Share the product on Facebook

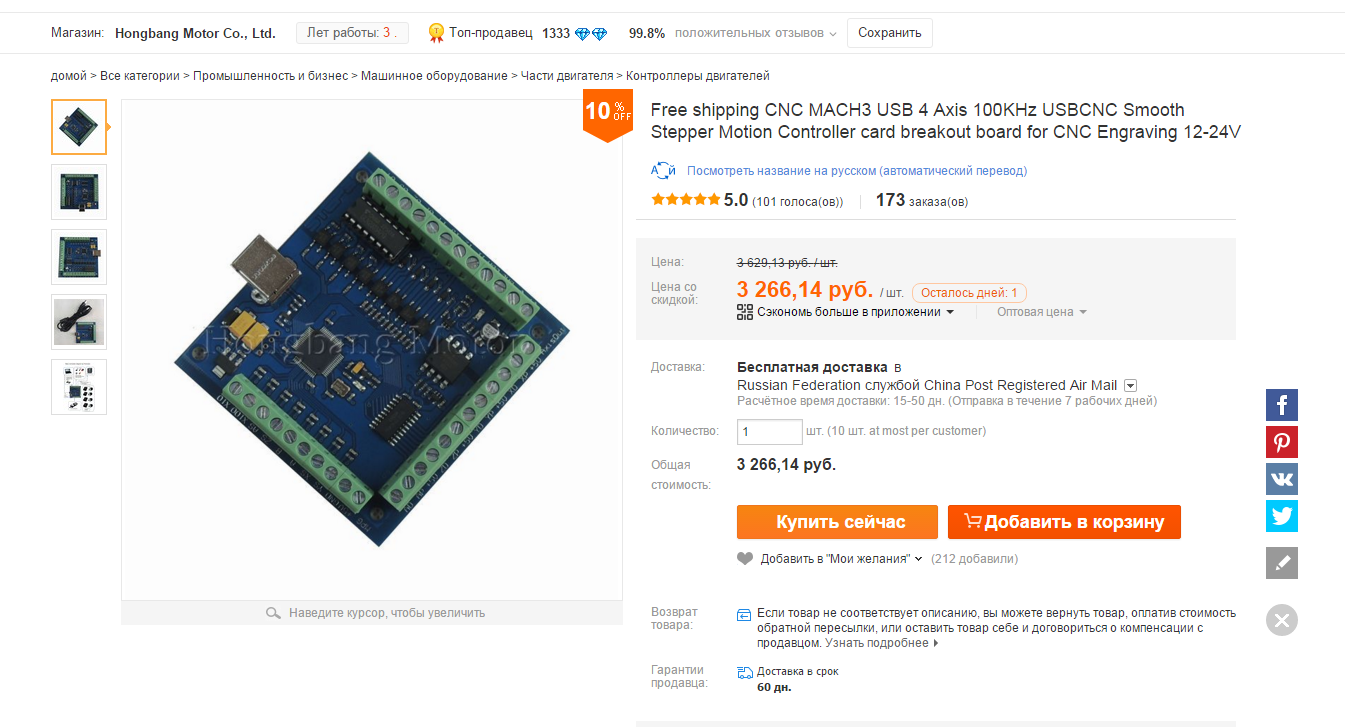click(x=1281, y=405)
